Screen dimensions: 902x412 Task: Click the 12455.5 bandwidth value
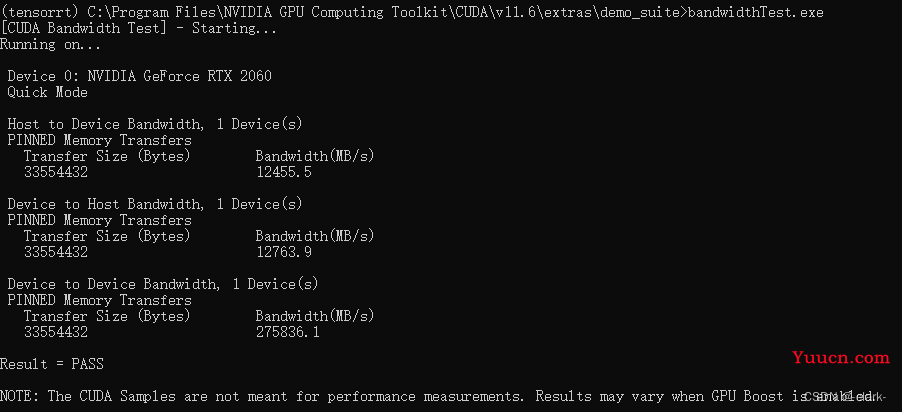tap(284, 172)
